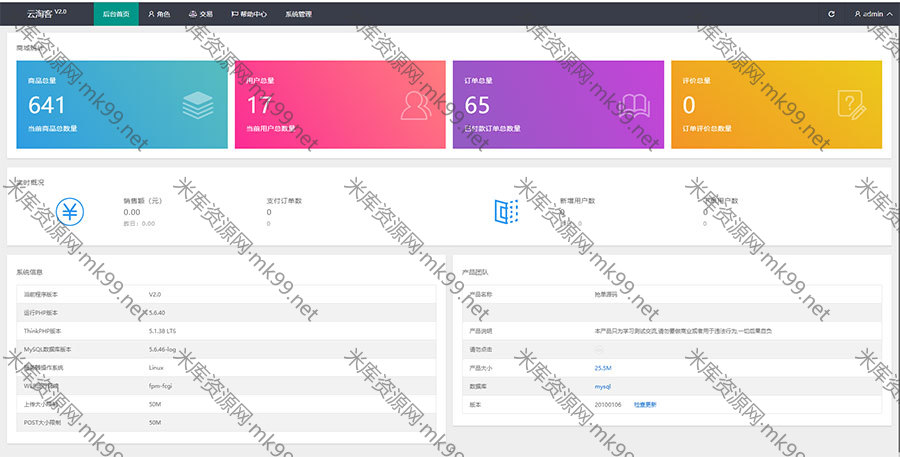Click the 50M value in 上传大小限制 row
This screenshot has width=900, height=457.
click(155, 404)
